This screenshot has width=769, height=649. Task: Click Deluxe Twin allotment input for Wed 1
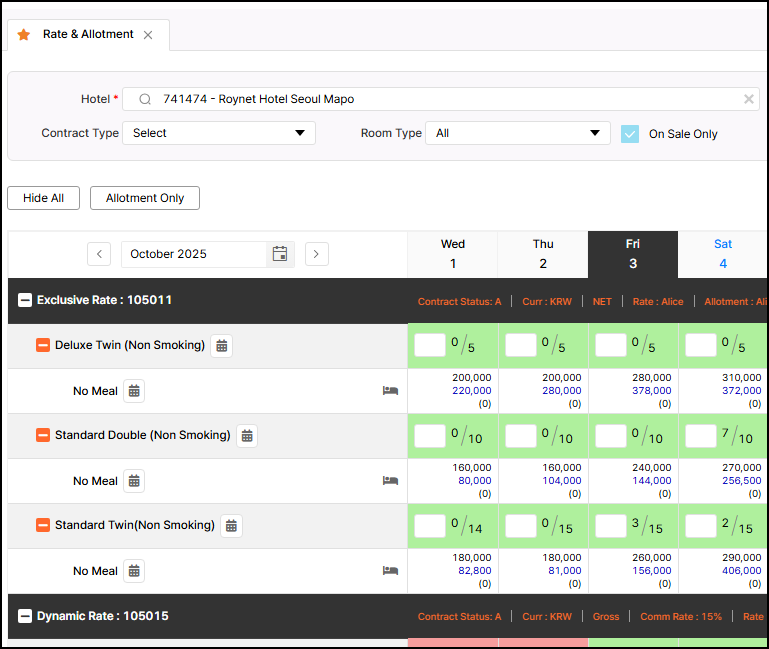[x=430, y=346]
